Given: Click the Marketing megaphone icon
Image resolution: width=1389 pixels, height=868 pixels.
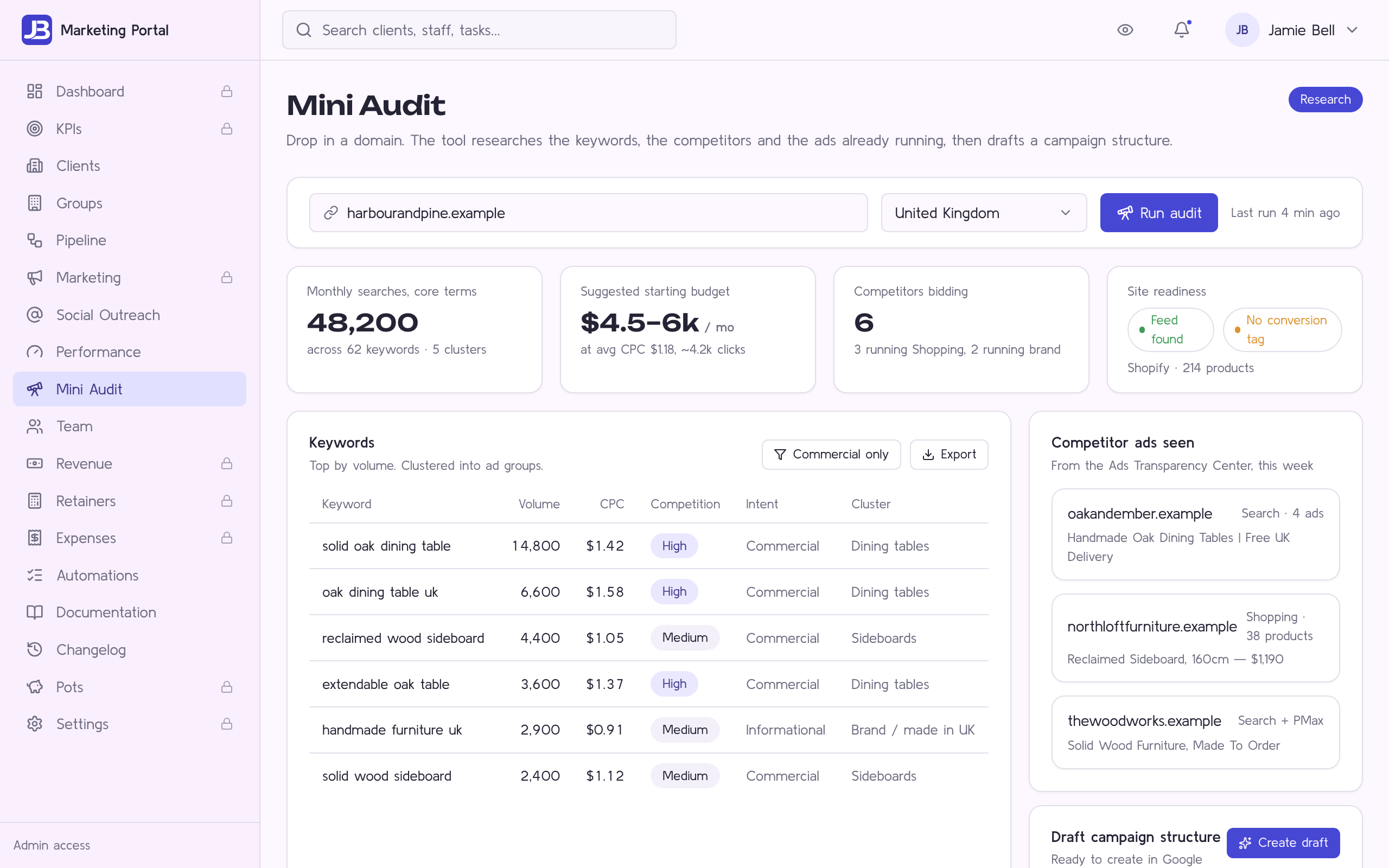Looking at the screenshot, I should point(35,277).
